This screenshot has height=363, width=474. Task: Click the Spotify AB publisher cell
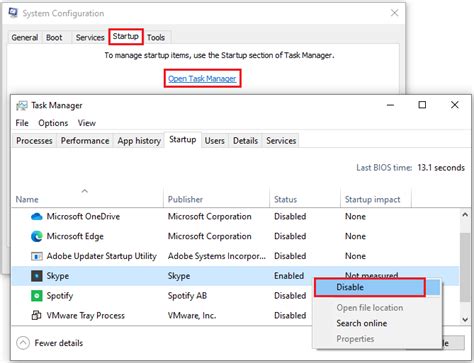[x=187, y=296]
